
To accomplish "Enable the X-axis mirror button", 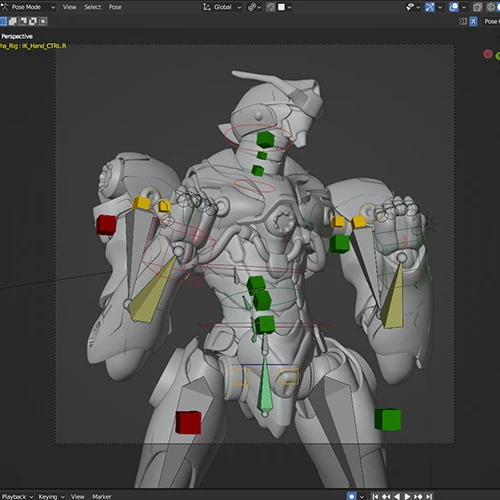I will (x=473, y=21).
